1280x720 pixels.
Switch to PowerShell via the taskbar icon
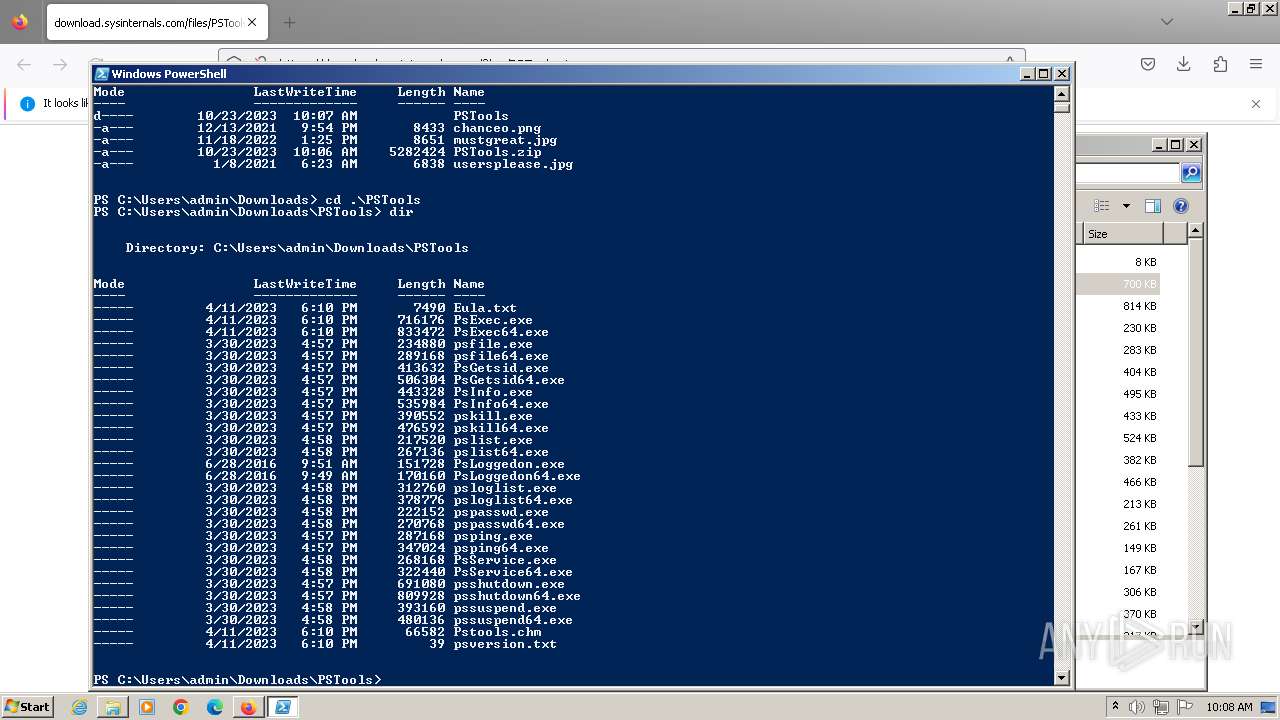pyautogui.click(x=282, y=707)
